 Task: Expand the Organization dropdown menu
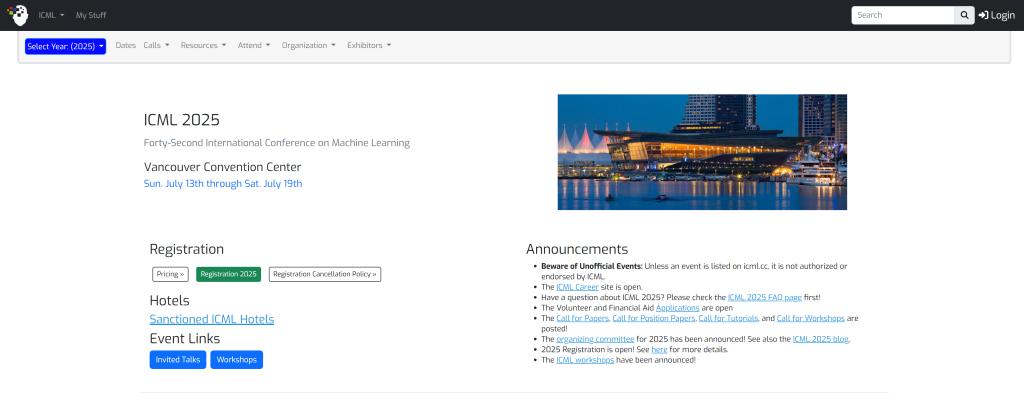[308, 45]
